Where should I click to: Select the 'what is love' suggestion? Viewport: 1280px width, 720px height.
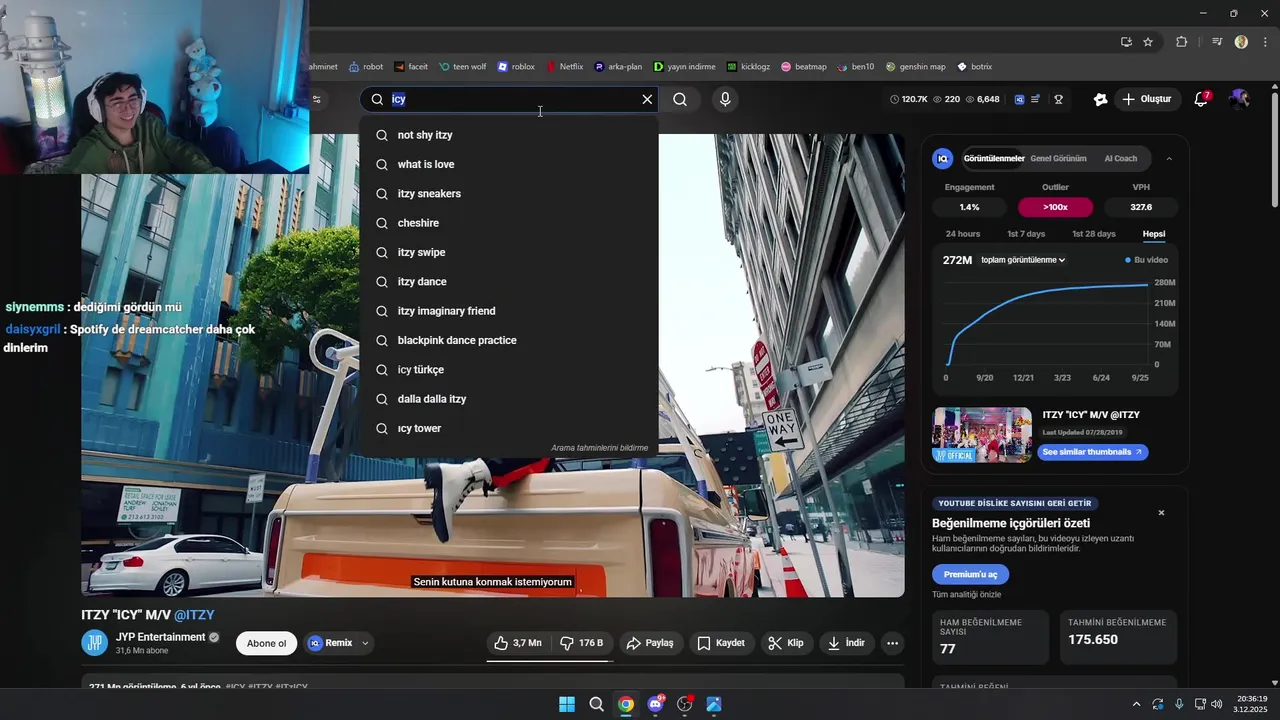point(509,164)
